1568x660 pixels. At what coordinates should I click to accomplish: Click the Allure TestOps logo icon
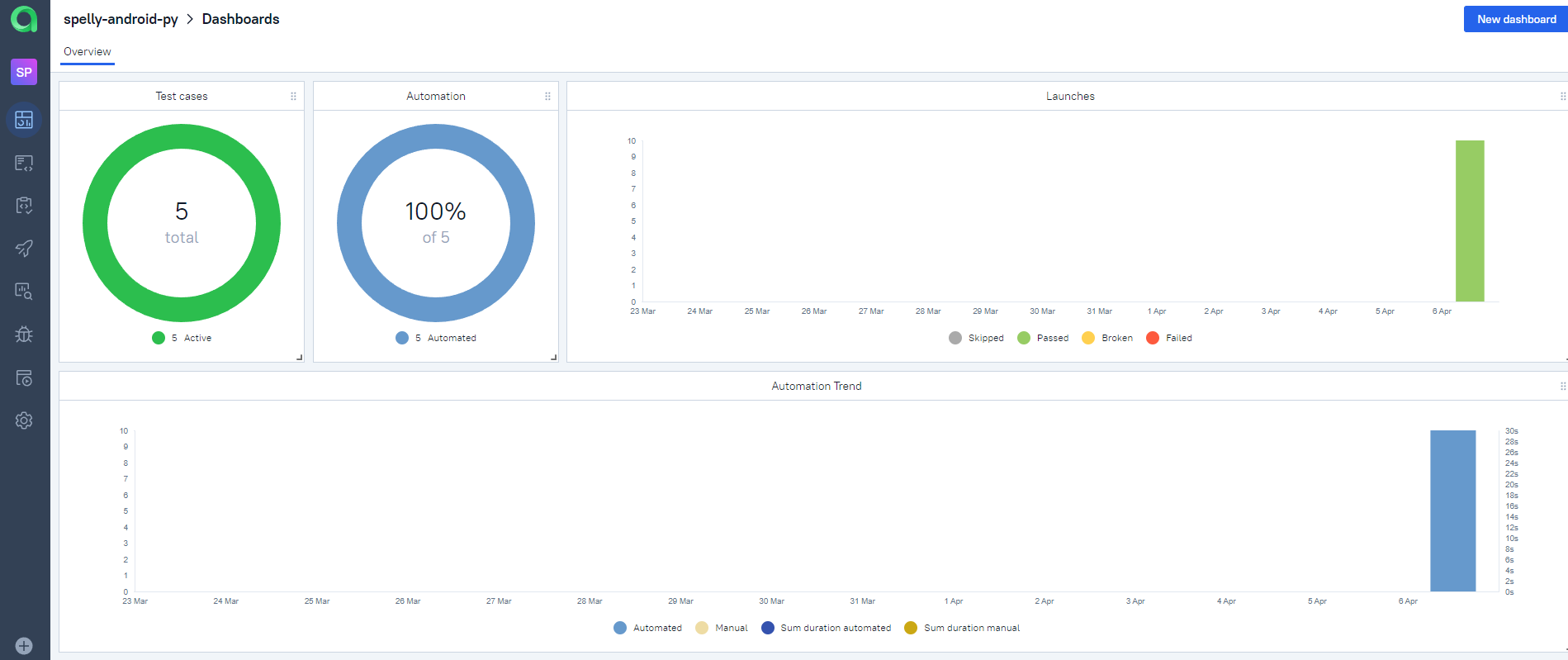24,19
